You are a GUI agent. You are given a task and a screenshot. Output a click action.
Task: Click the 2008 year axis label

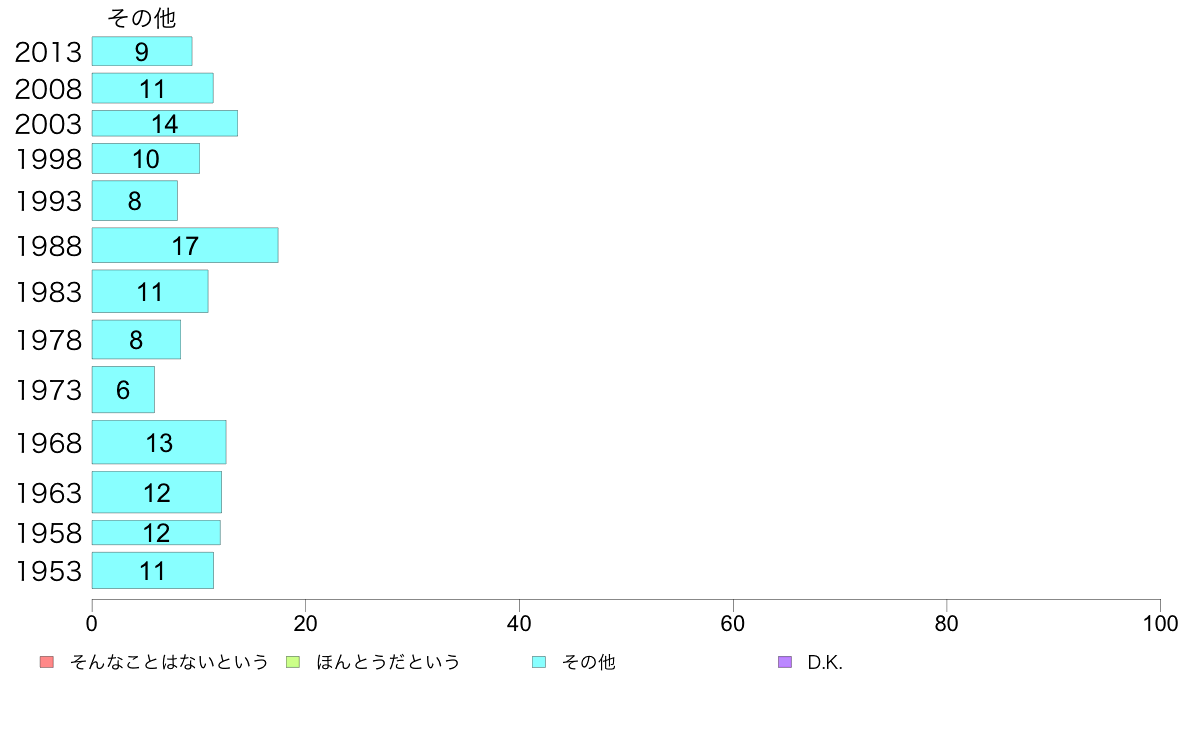tap(48, 89)
